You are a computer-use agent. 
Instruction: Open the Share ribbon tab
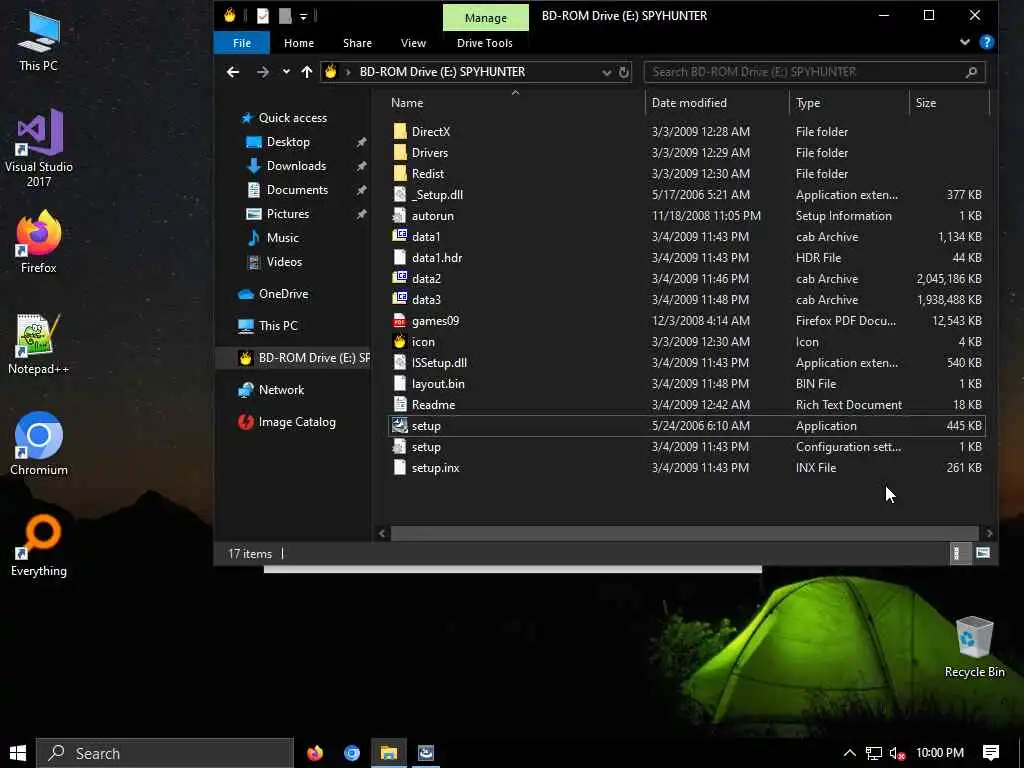pos(357,42)
